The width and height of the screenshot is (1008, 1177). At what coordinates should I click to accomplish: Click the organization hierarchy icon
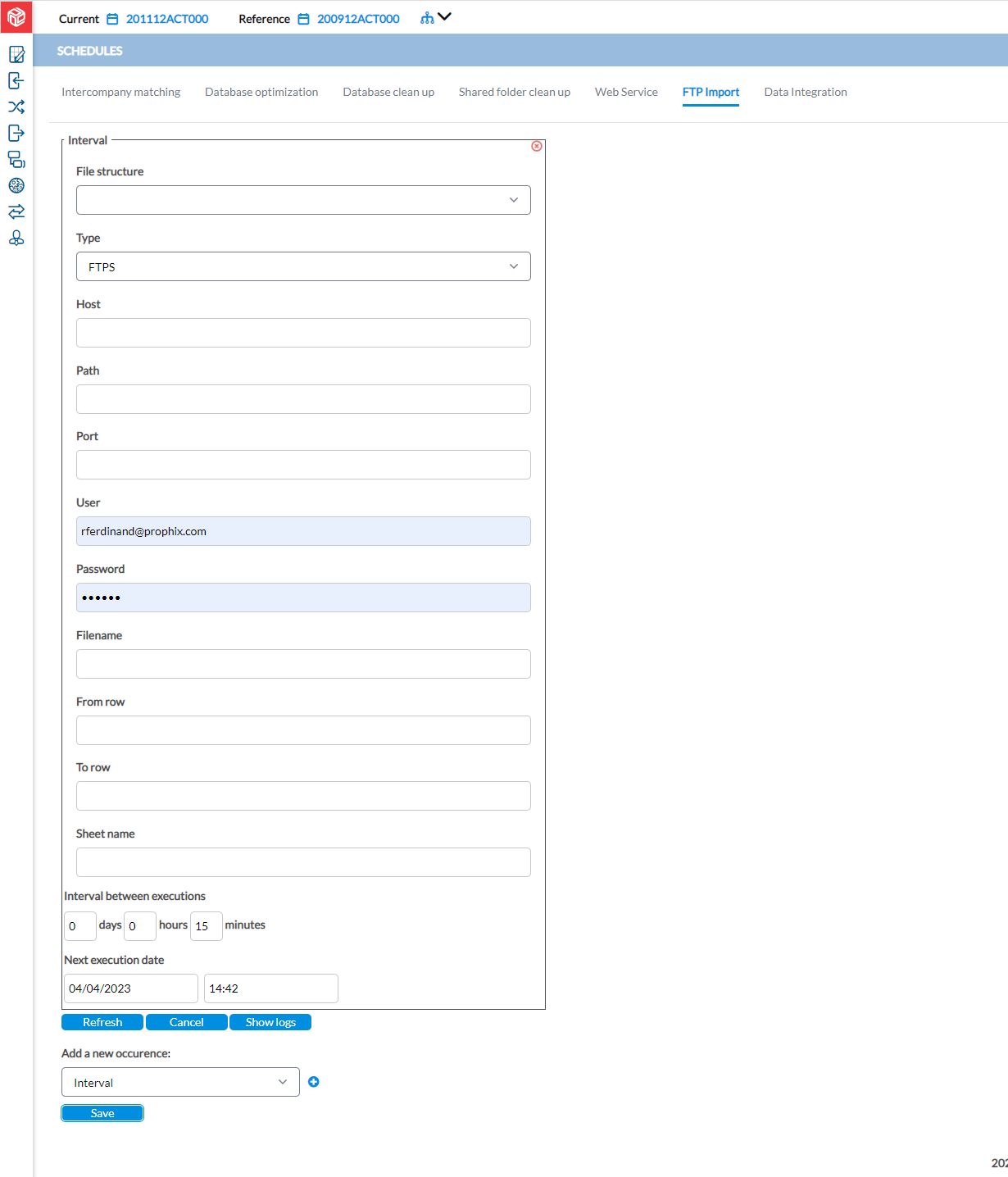pyautogui.click(x=427, y=18)
